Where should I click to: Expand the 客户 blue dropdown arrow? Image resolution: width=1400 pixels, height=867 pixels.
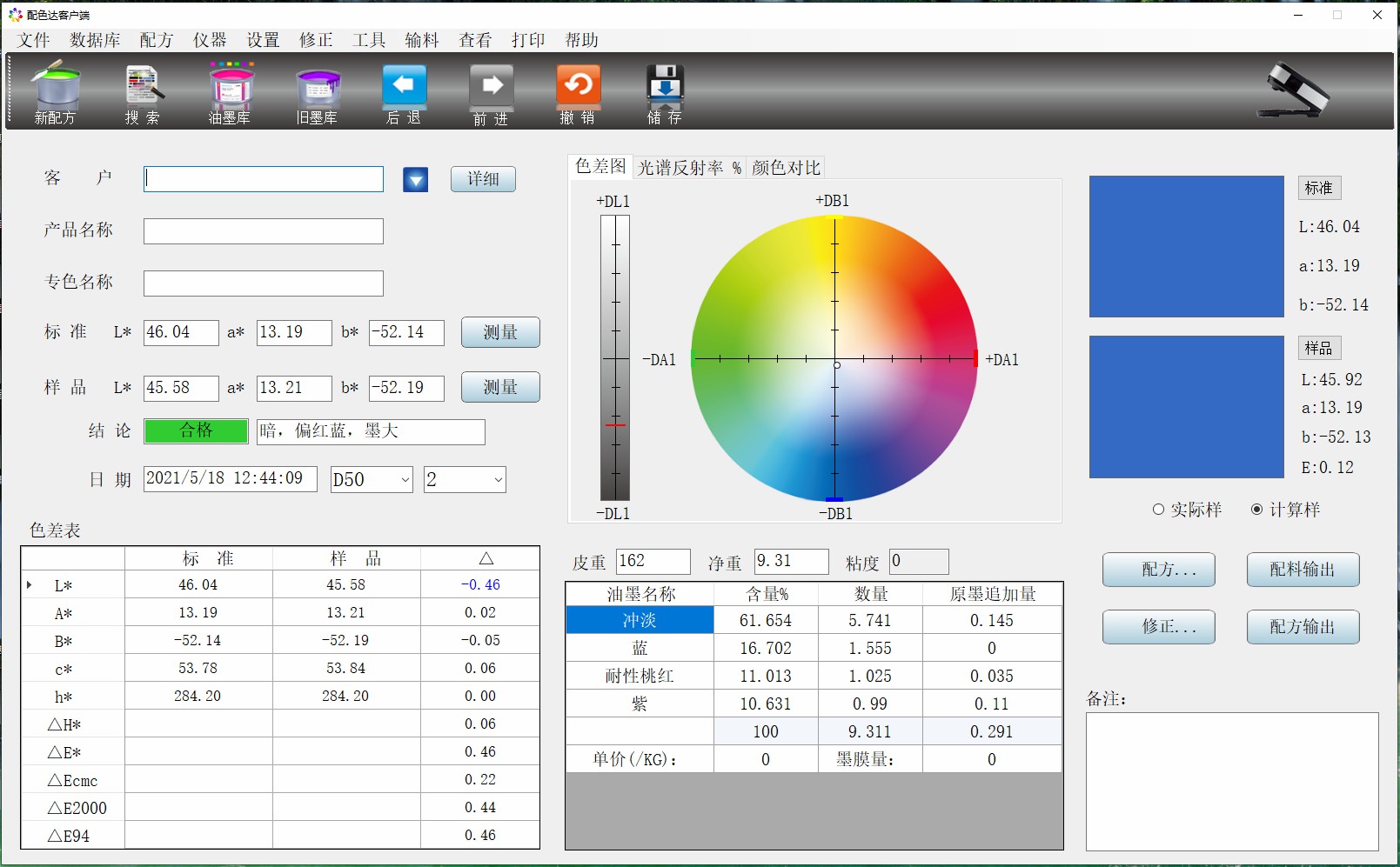point(416,180)
